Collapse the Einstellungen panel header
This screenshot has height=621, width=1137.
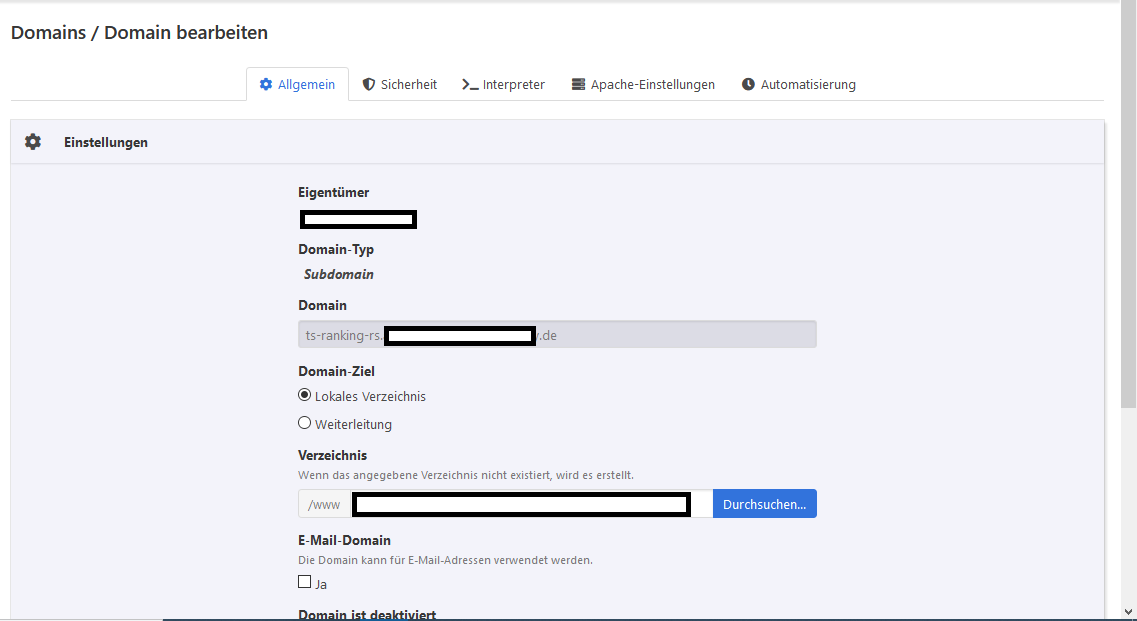point(106,142)
